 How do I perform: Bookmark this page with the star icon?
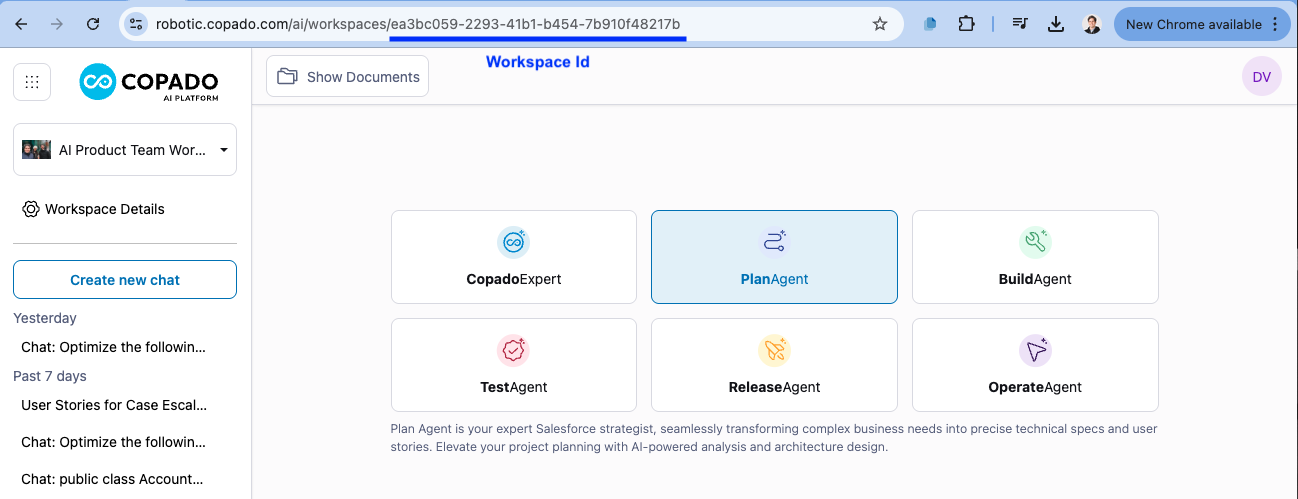(x=880, y=24)
